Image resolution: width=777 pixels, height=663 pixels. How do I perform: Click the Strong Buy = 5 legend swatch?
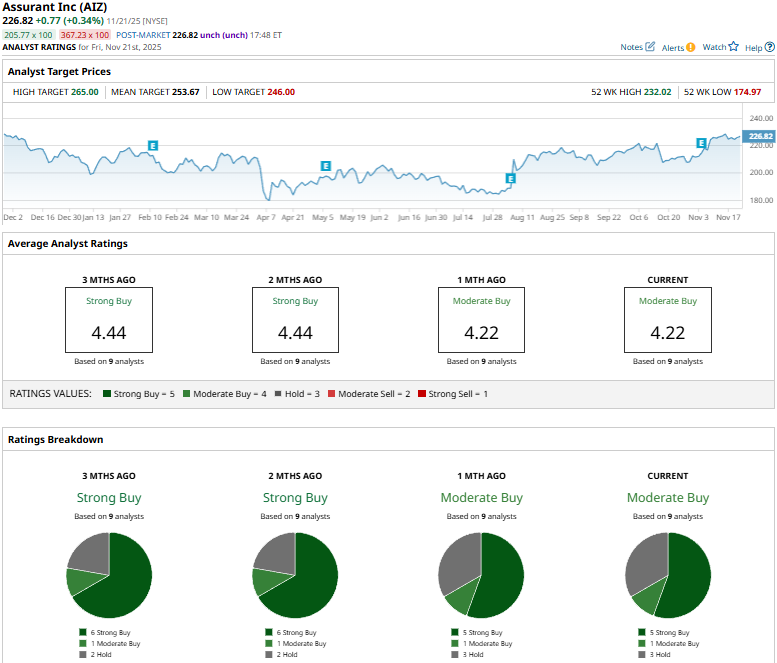[107, 394]
